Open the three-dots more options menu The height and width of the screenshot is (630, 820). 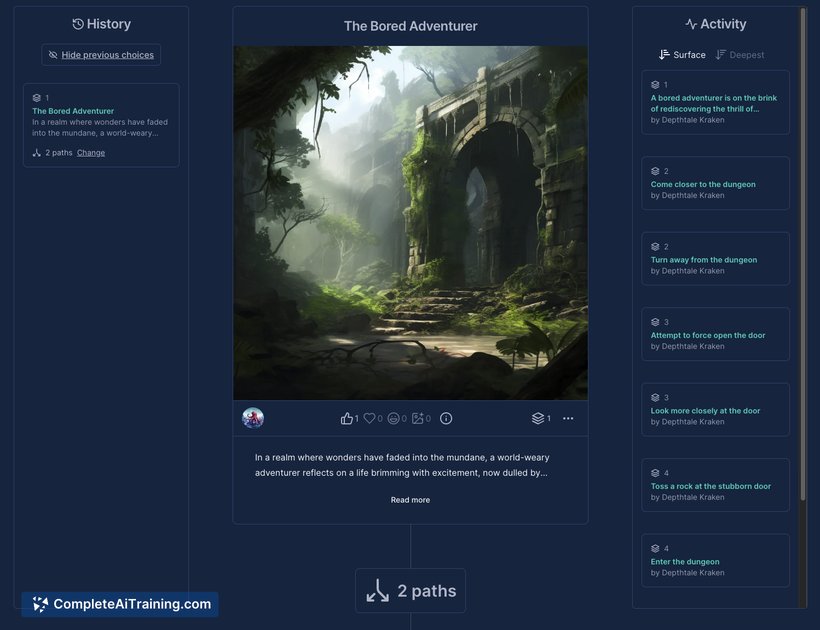coord(568,418)
